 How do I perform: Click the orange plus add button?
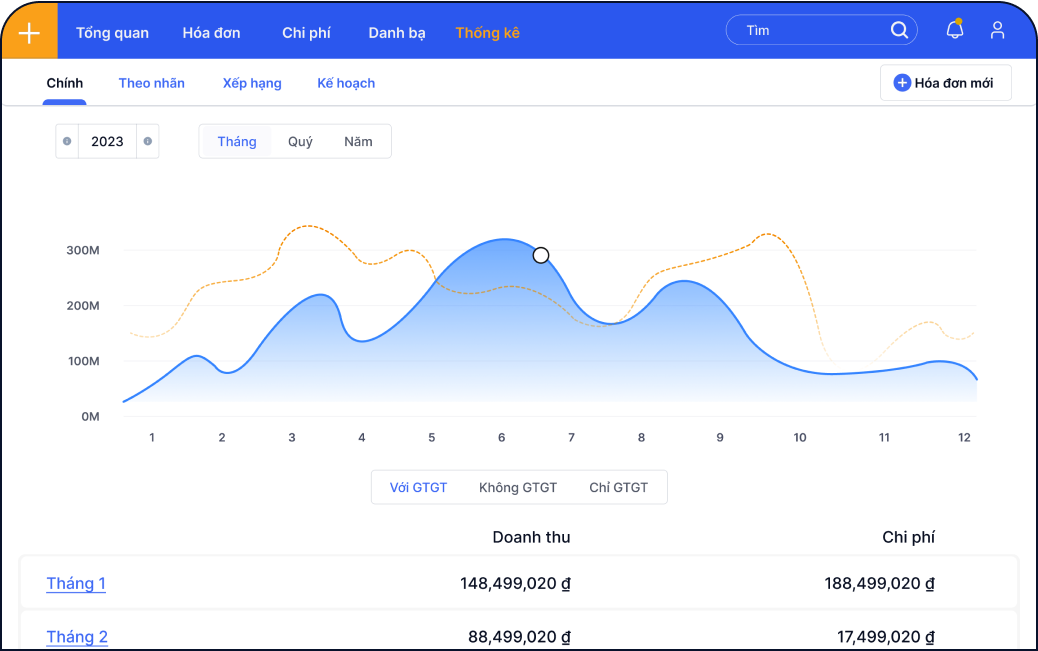click(29, 32)
